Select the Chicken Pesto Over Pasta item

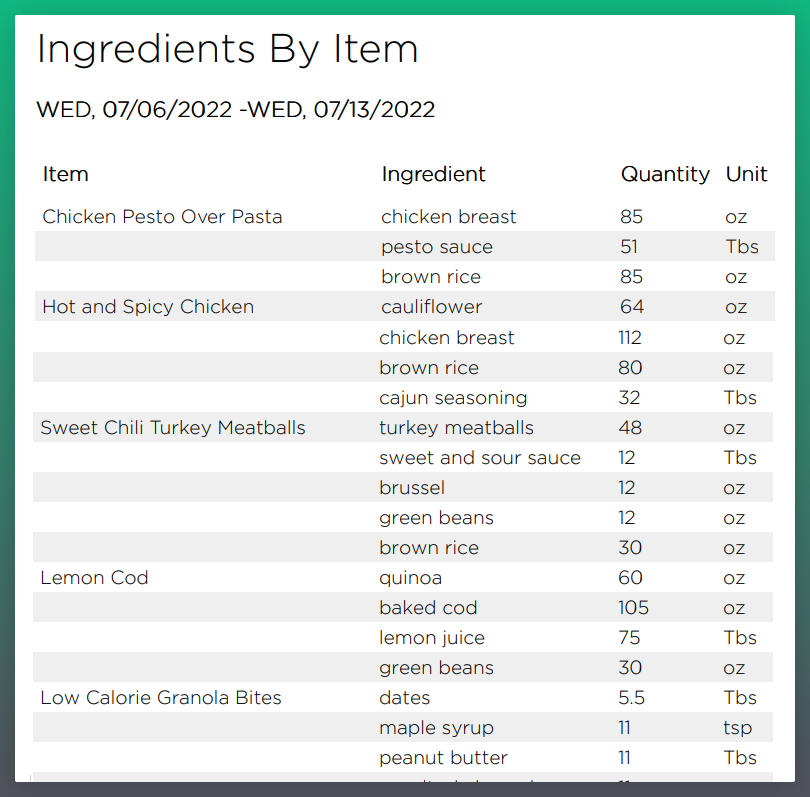162,217
